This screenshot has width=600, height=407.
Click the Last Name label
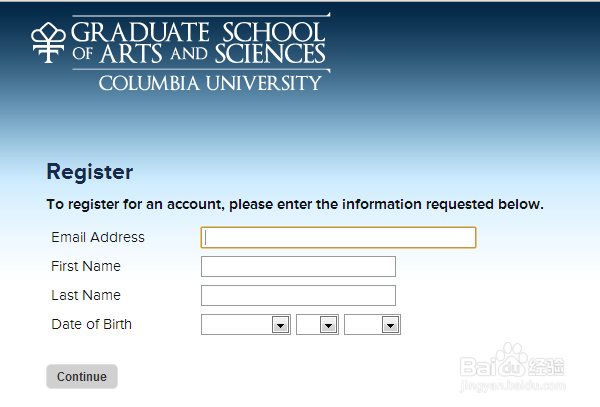(x=86, y=295)
